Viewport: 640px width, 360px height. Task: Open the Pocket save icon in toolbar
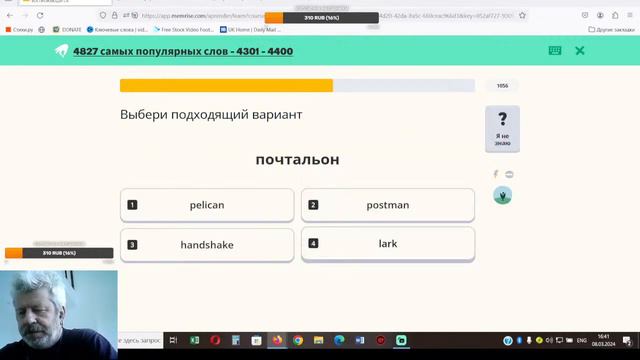click(x=585, y=16)
